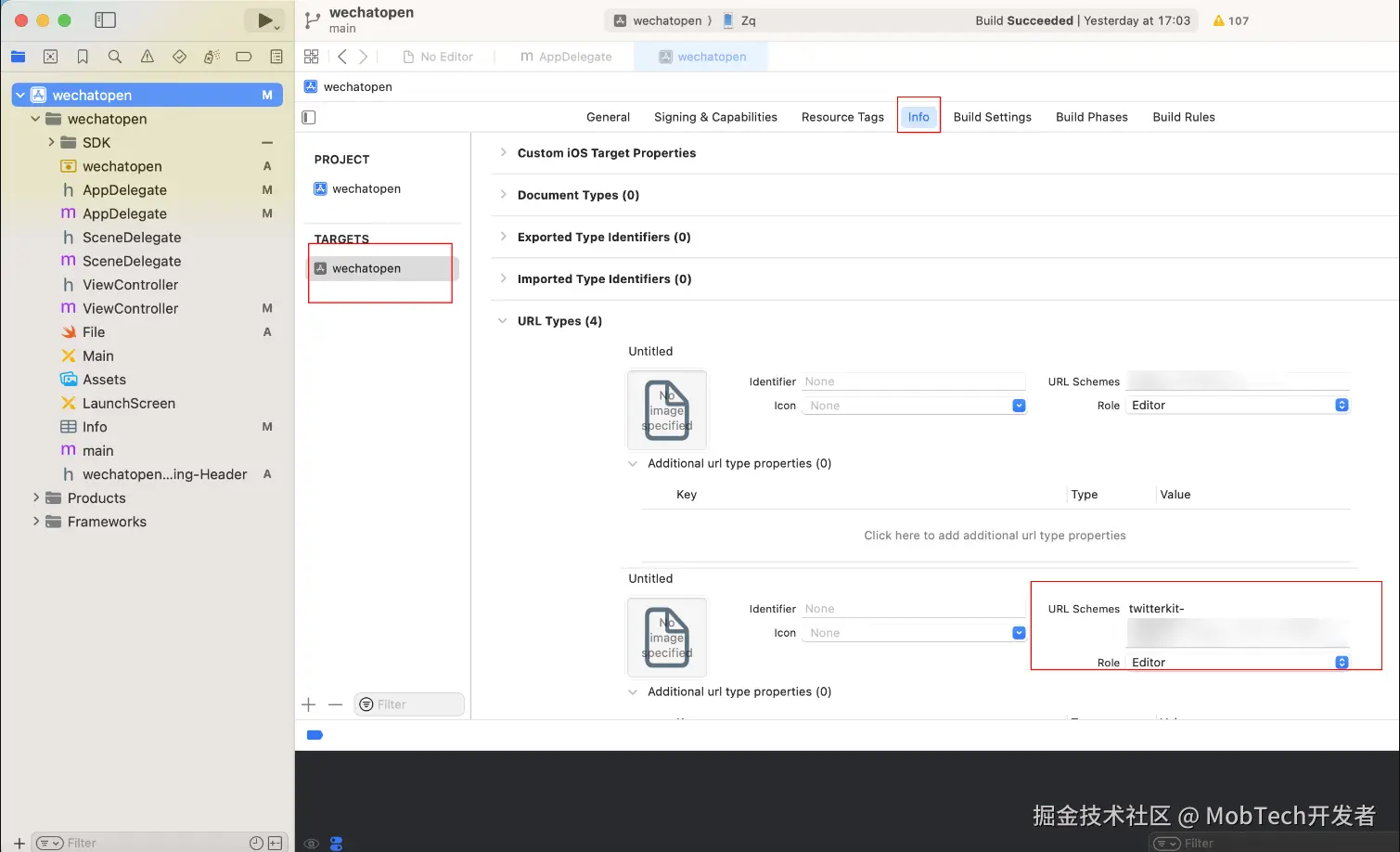Image resolution: width=1400 pixels, height=852 pixels.
Task: Run the project with the play button
Action: [x=264, y=20]
